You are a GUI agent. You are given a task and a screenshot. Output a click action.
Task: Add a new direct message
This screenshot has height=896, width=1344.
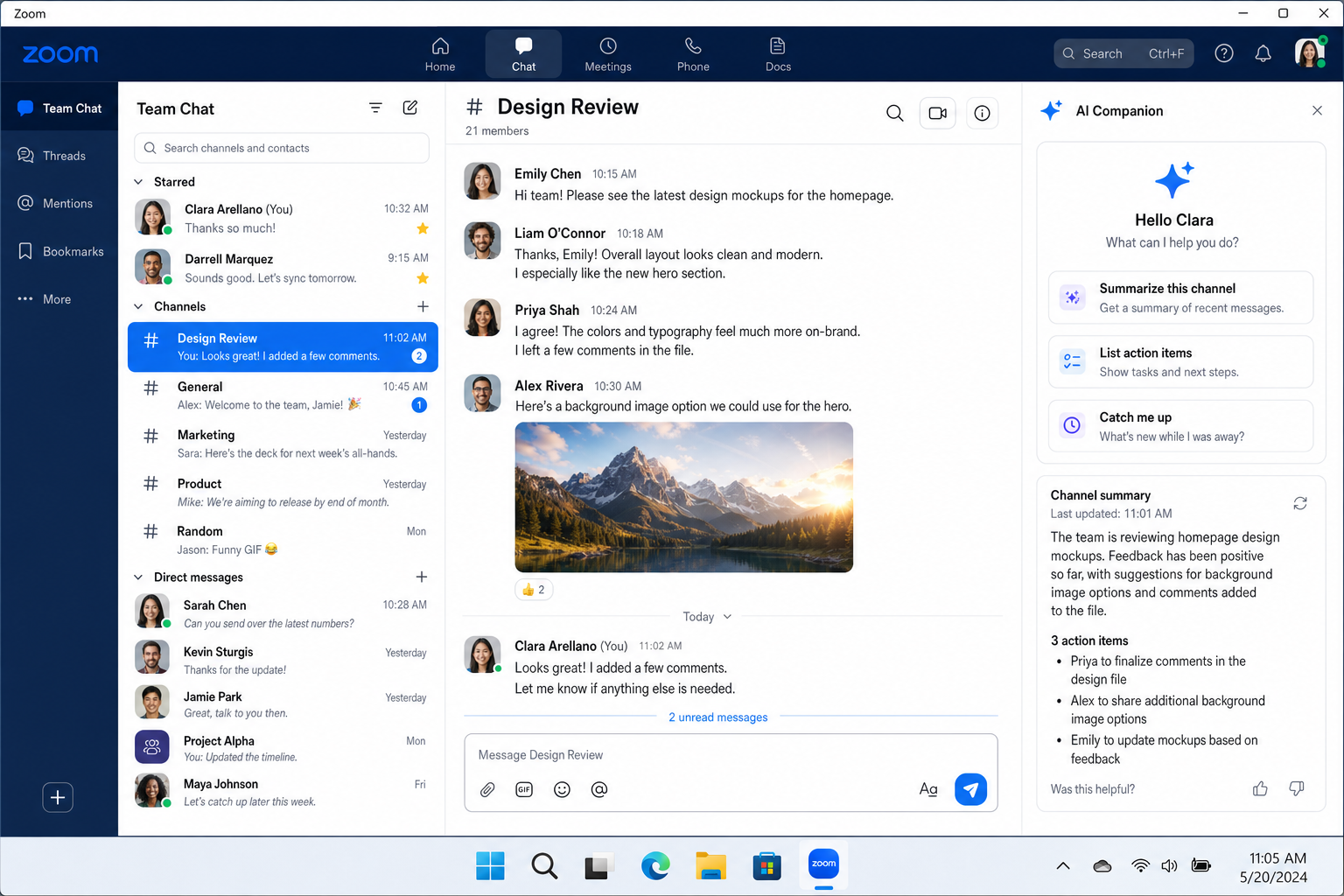coord(422,577)
